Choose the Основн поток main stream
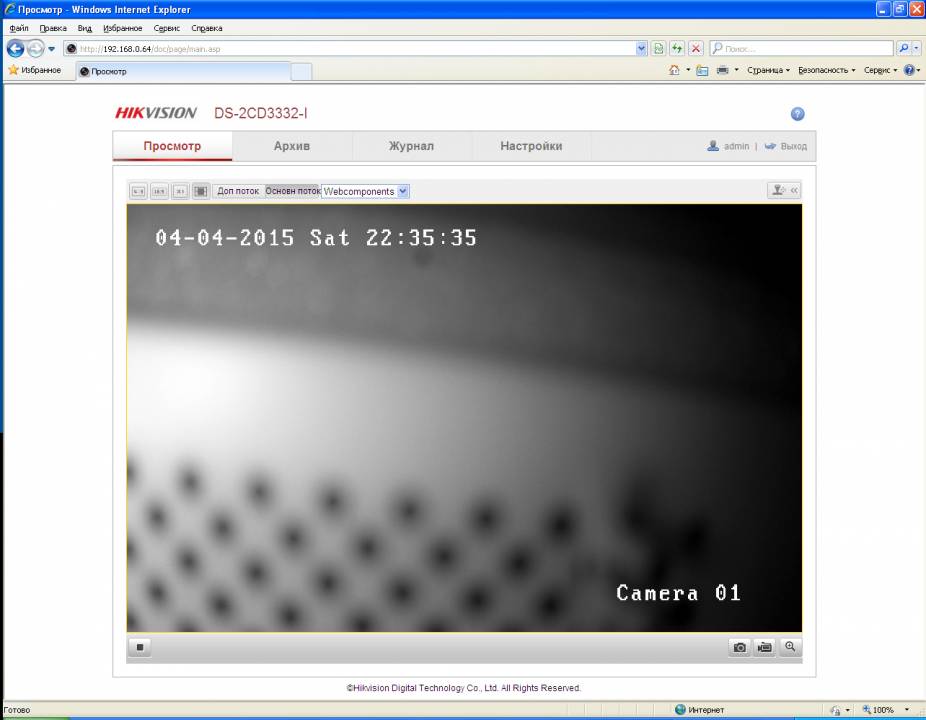 coord(292,191)
